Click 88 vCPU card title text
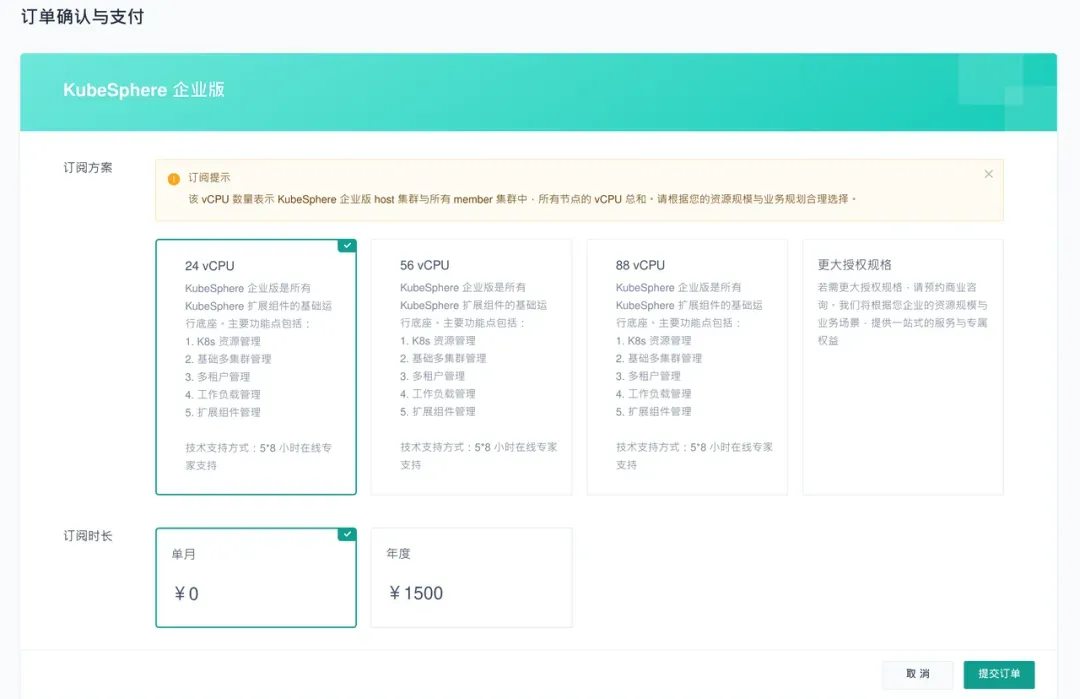The height and width of the screenshot is (699, 1080). (640, 265)
